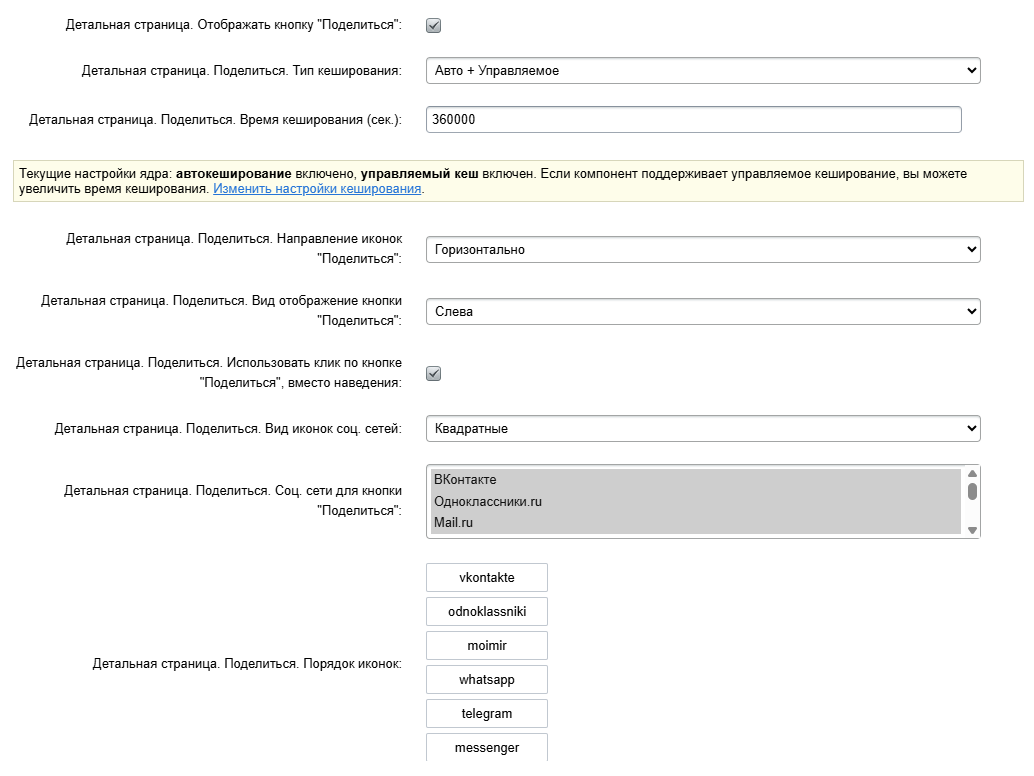
Task: Open the social icon style dropdown "Квадратные"
Action: 702,429
